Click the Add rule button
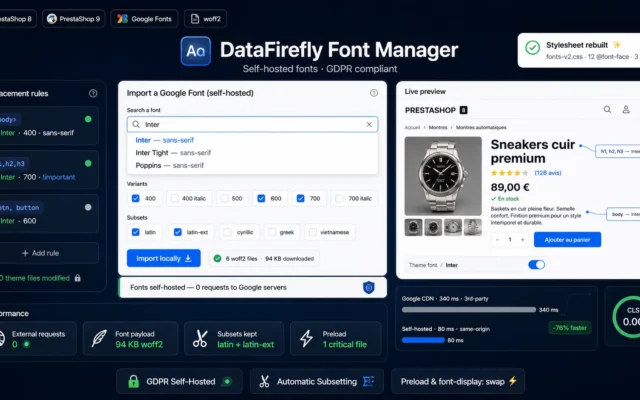 click(40, 253)
